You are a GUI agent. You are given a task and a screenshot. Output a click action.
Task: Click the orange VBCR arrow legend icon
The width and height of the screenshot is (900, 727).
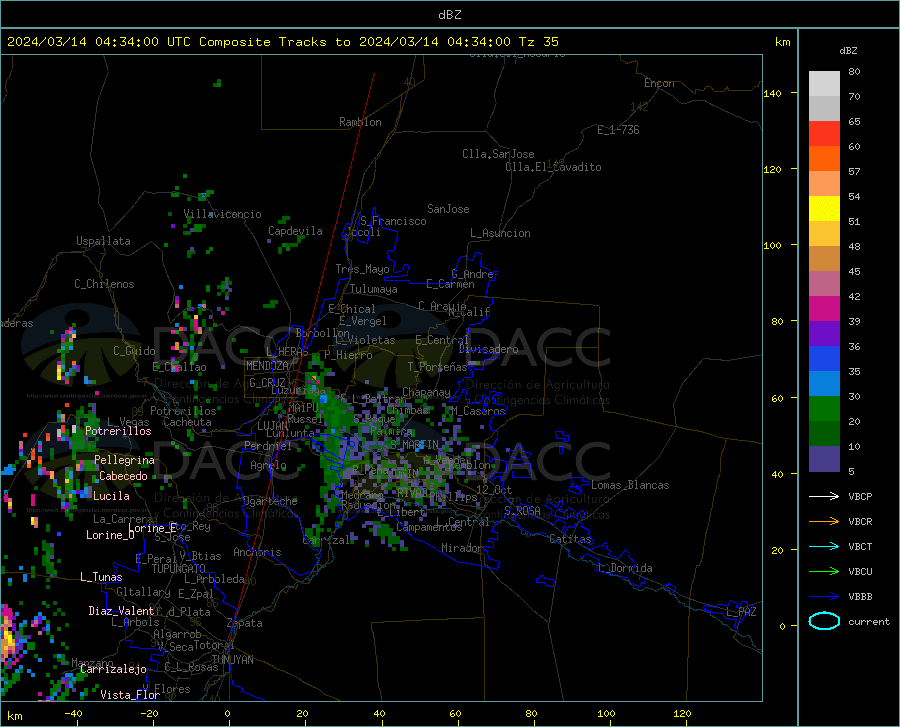(824, 521)
